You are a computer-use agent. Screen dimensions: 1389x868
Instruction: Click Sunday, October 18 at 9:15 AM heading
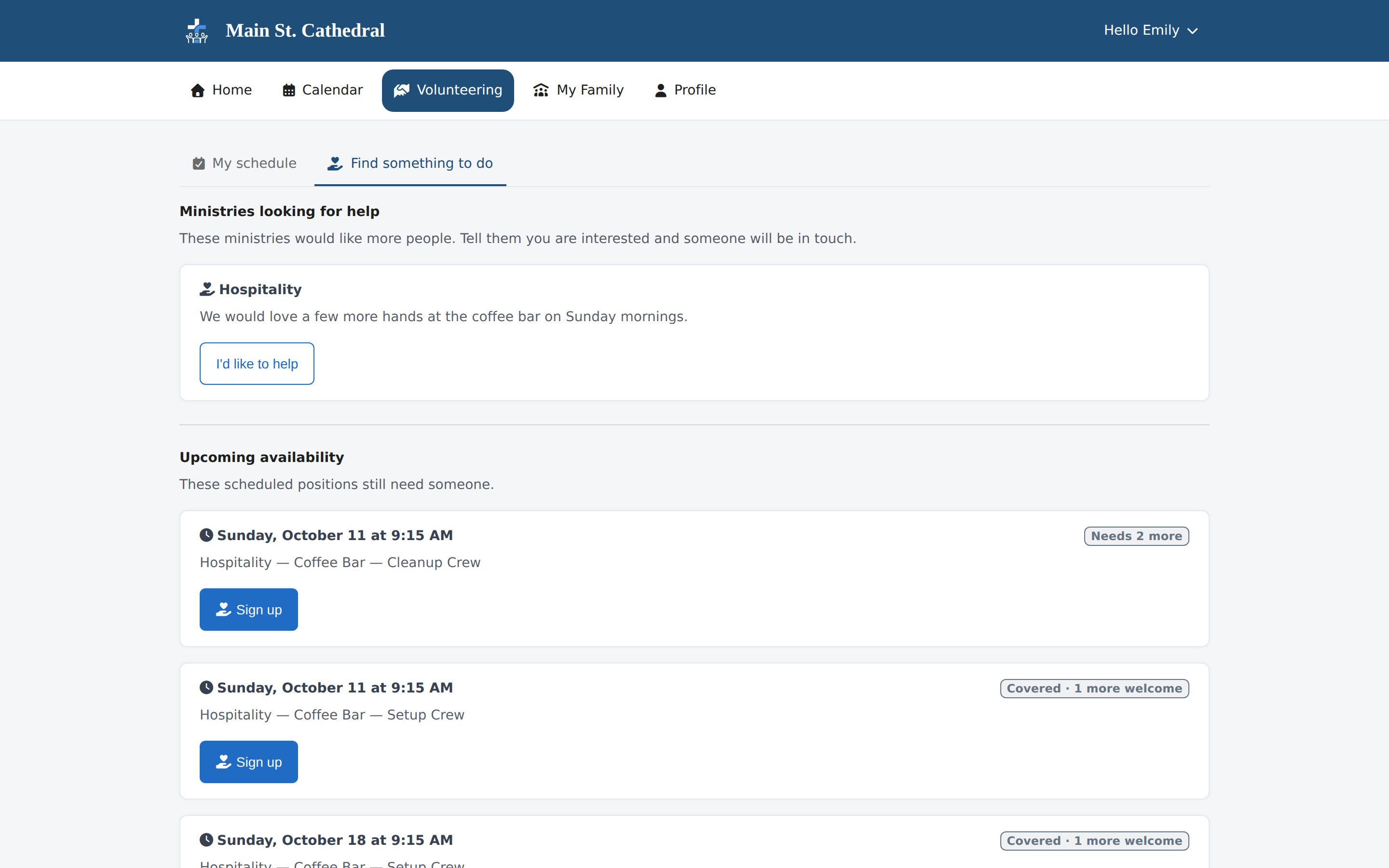335,840
